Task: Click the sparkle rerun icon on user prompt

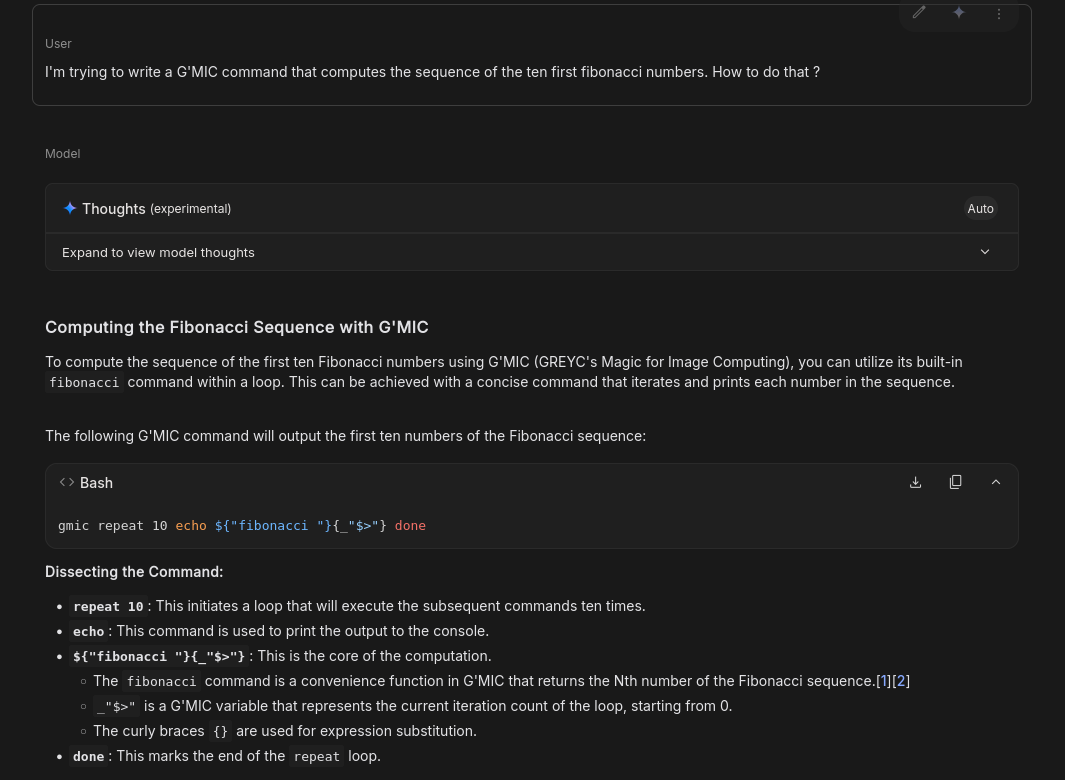Action: pos(959,13)
